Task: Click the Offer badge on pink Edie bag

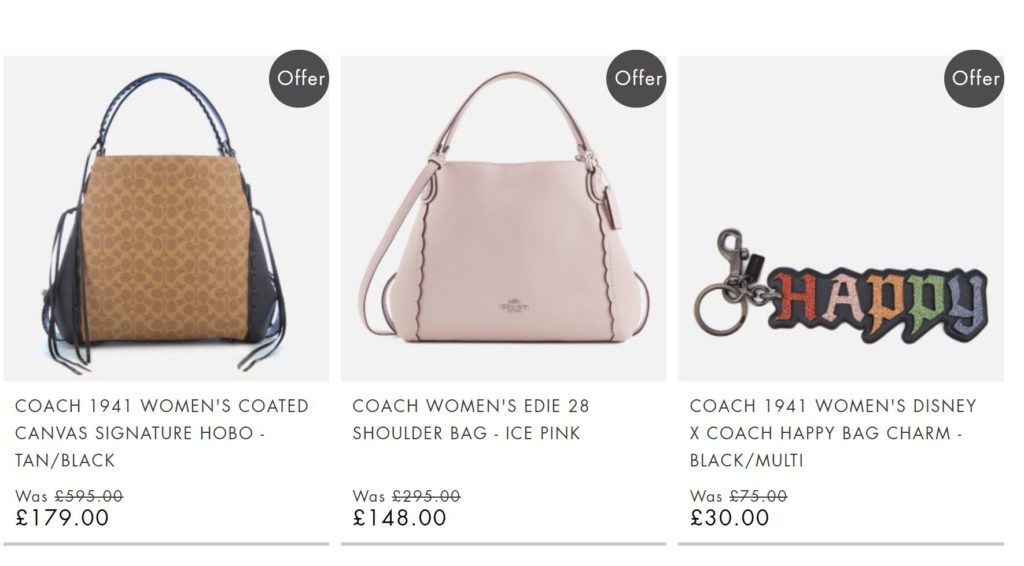Action: point(637,79)
